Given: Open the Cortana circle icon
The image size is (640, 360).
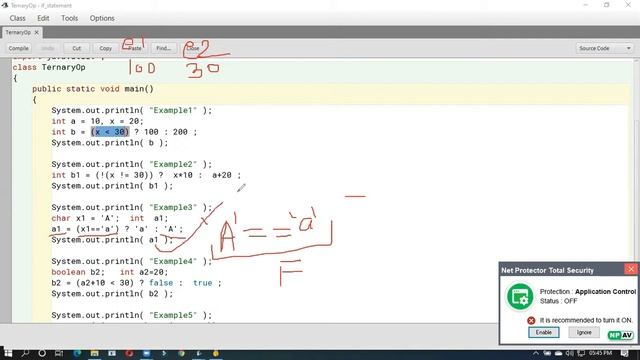Looking at the screenshot, I should 42,353.
